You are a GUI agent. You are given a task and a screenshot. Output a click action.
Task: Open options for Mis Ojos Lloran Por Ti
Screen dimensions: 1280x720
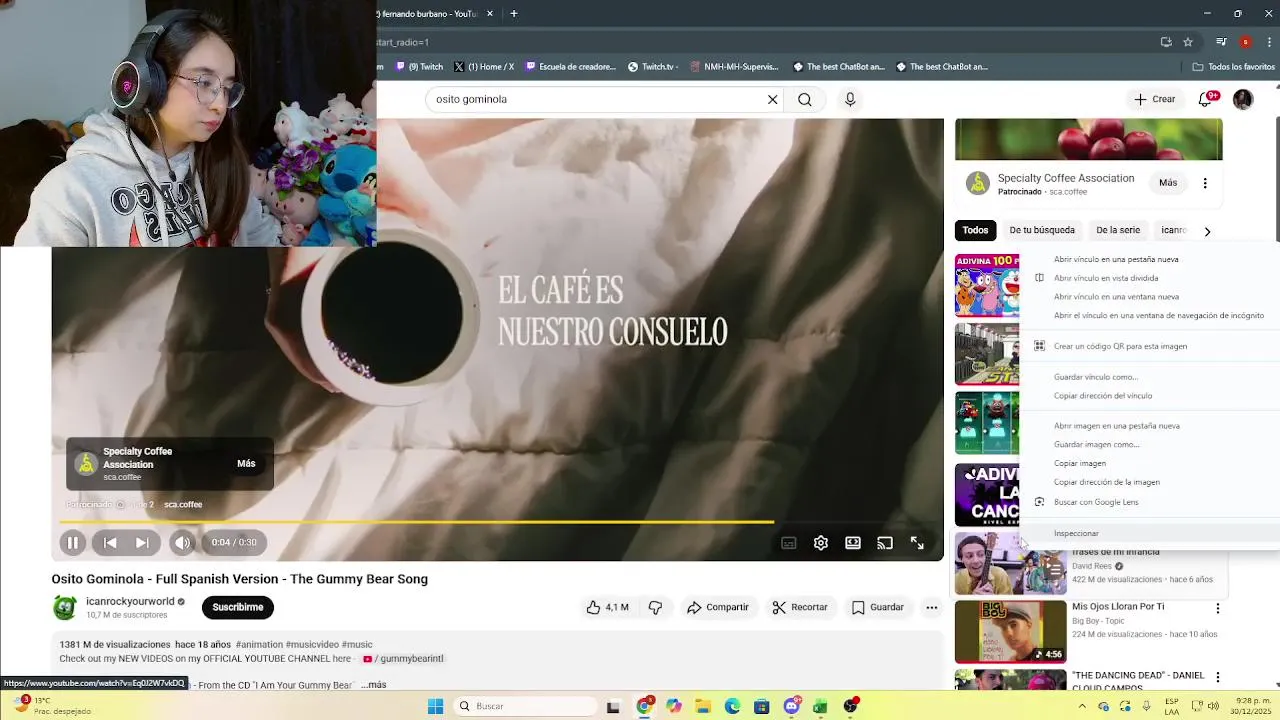coord(1217,609)
